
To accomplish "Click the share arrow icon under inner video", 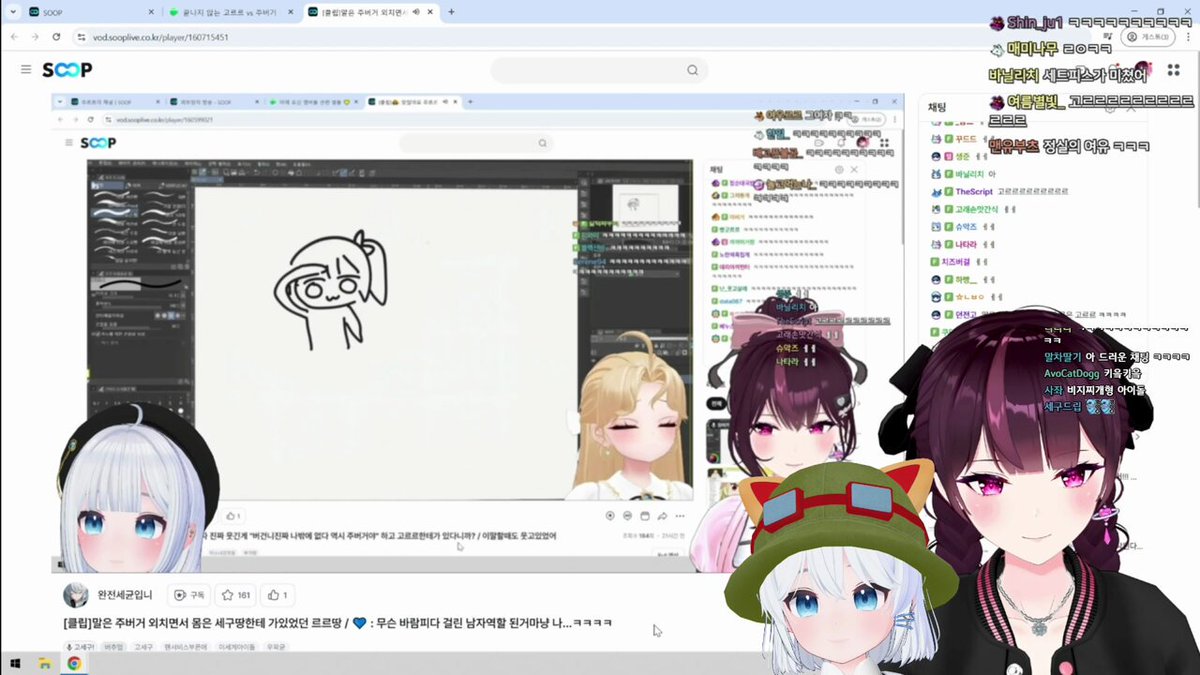I will (x=661, y=516).
